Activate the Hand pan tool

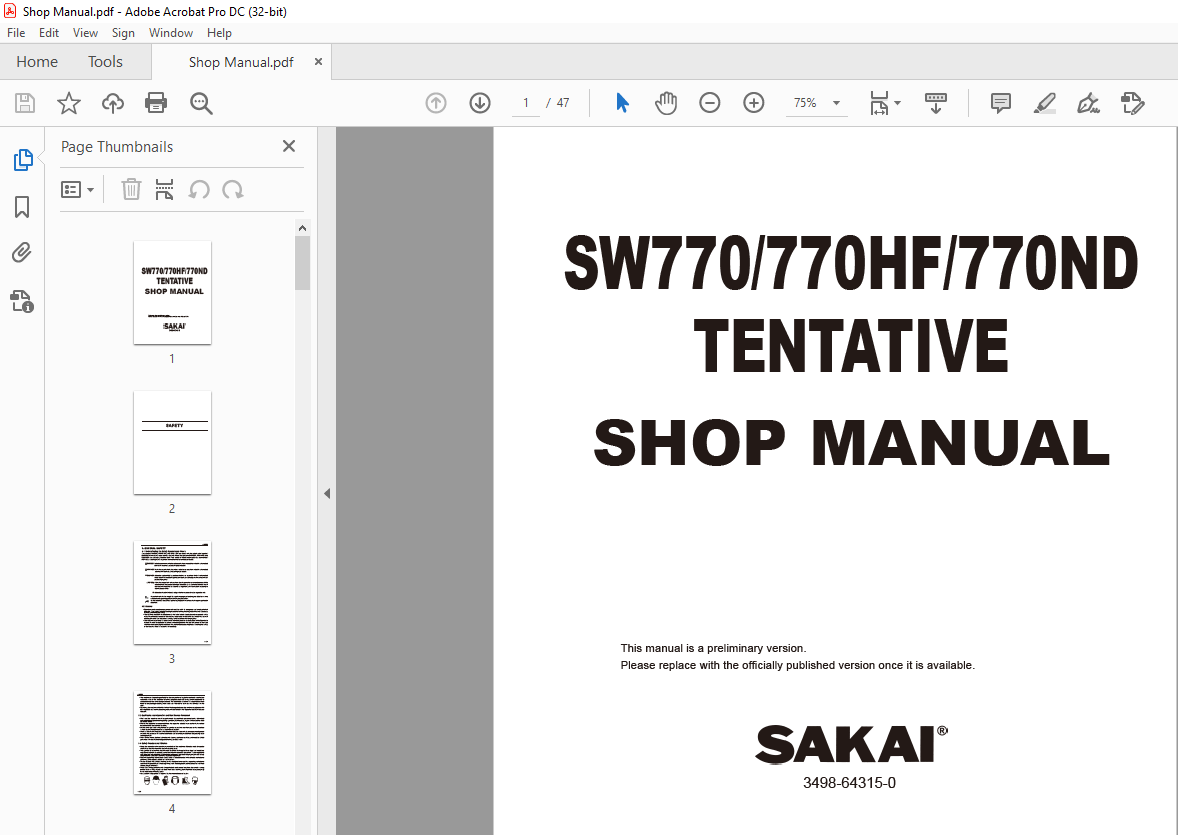point(666,103)
